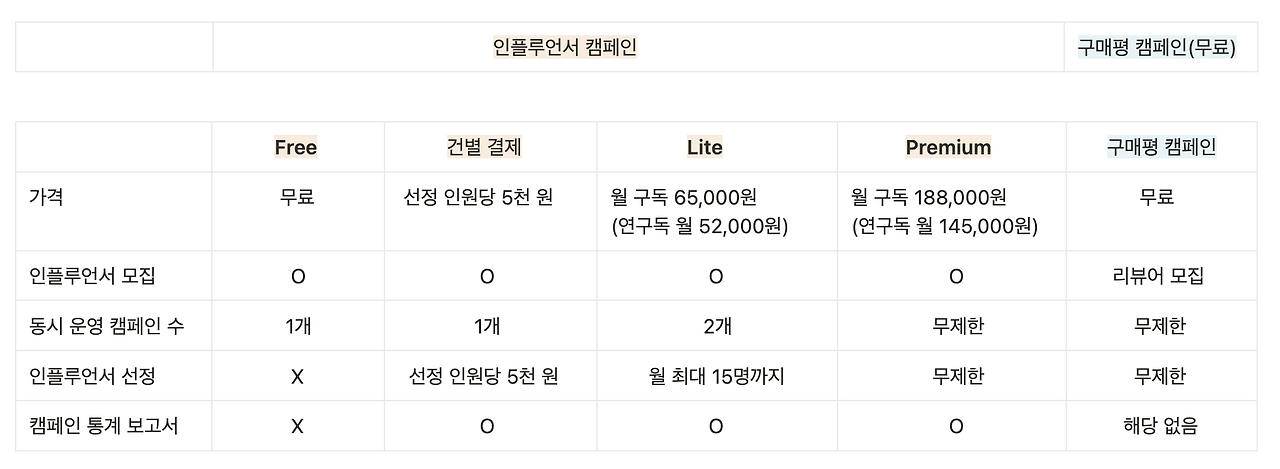Click the 리뷰어 모집 cell
The image size is (1280, 469).
[1161, 276]
